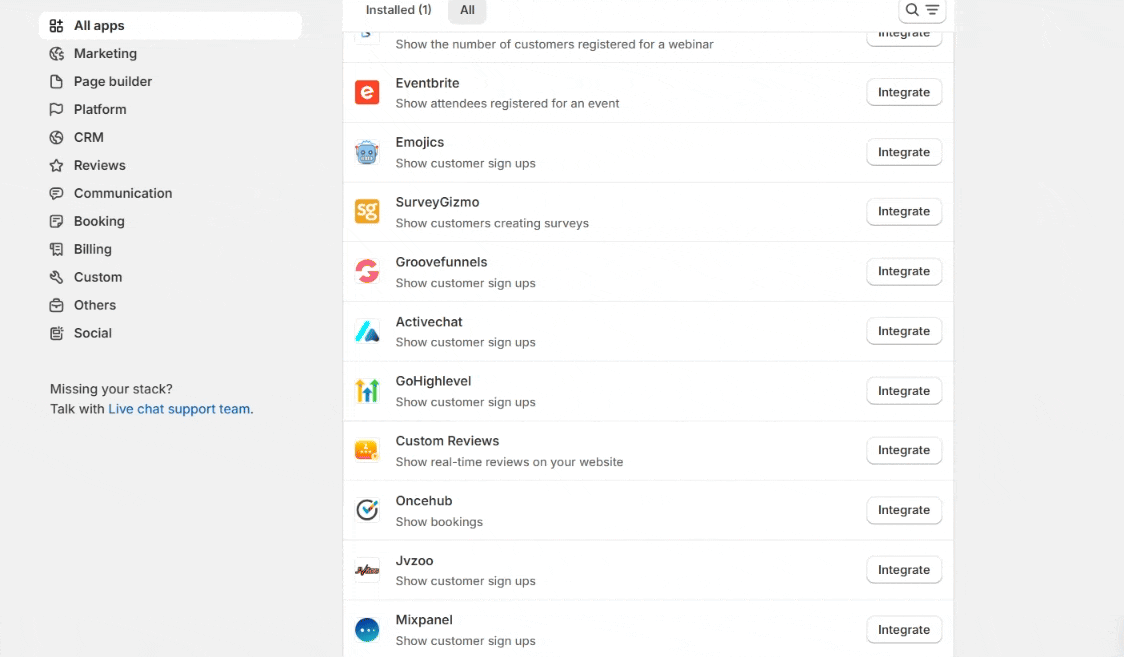Click the Communication chat bubble icon
The width and height of the screenshot is (1124, 657).
(56, 193)
